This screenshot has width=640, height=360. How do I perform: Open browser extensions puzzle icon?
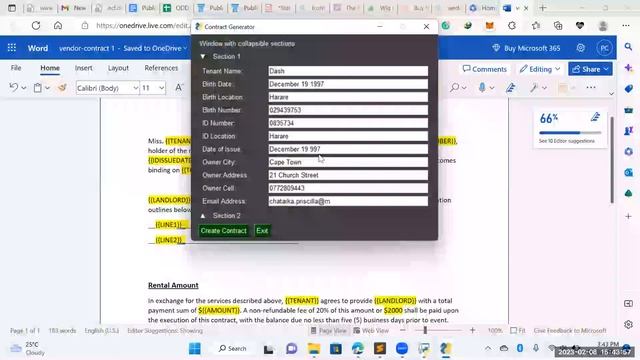click(x=512, y=26)
